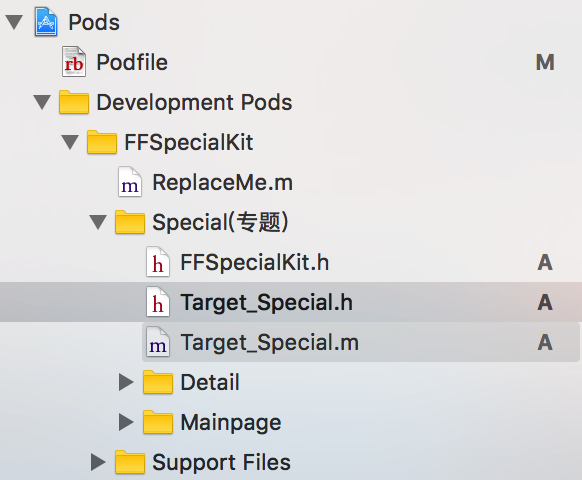Click the Ruby file icon beside Podfile
Viewport: 582px width, 480px height.
[74, 62]
